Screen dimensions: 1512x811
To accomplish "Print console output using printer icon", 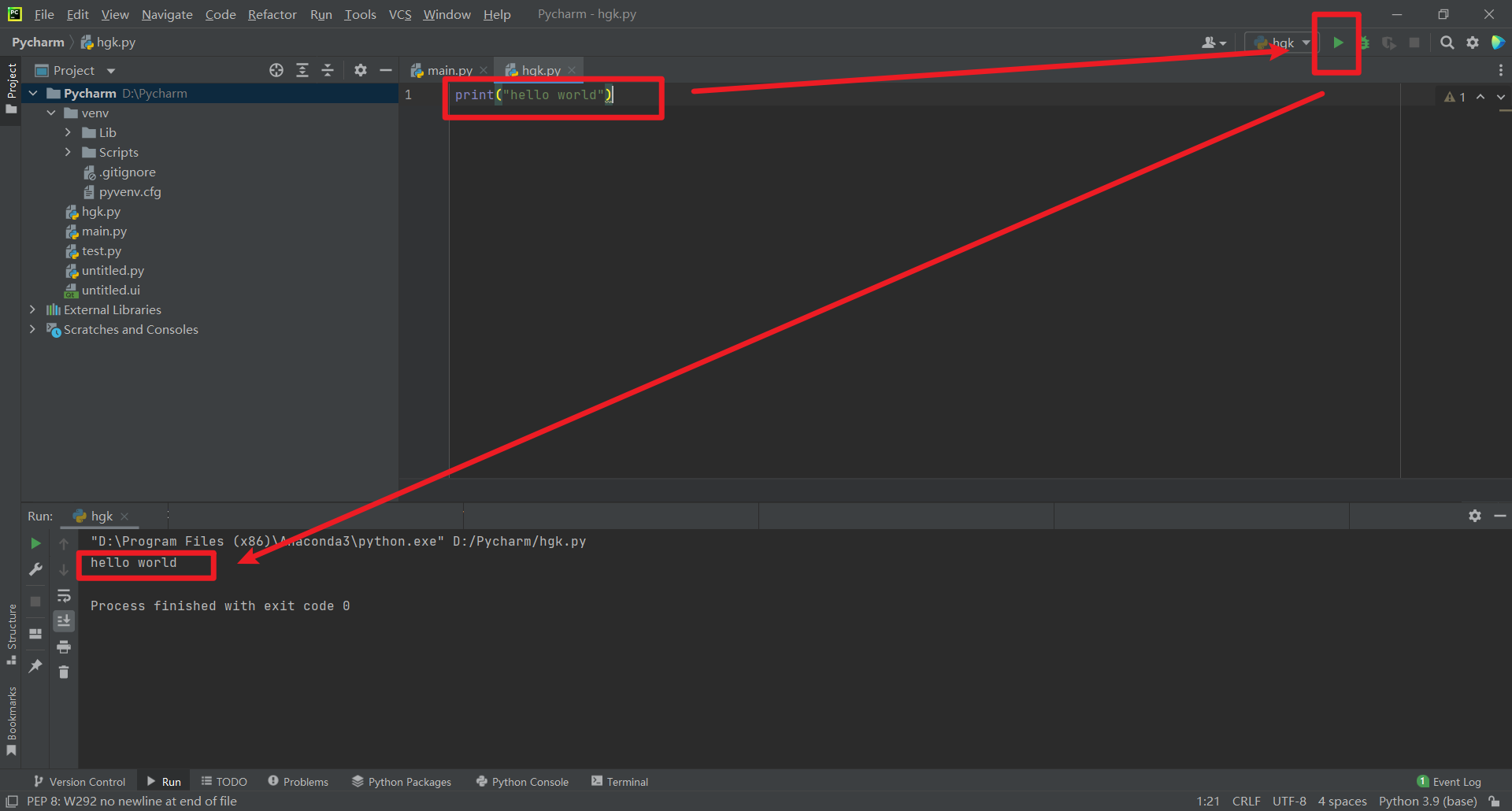I will tap(64, 646).
